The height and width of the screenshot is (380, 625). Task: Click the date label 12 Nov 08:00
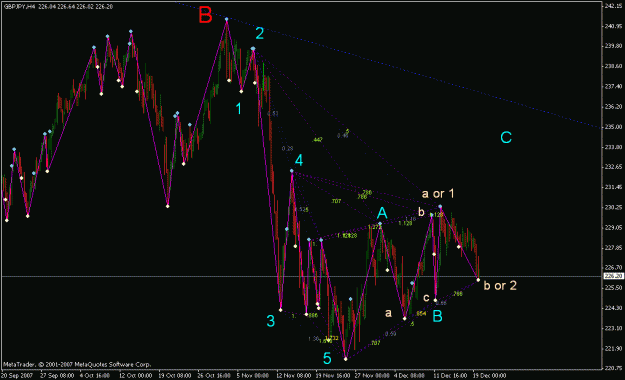(293, 375)
